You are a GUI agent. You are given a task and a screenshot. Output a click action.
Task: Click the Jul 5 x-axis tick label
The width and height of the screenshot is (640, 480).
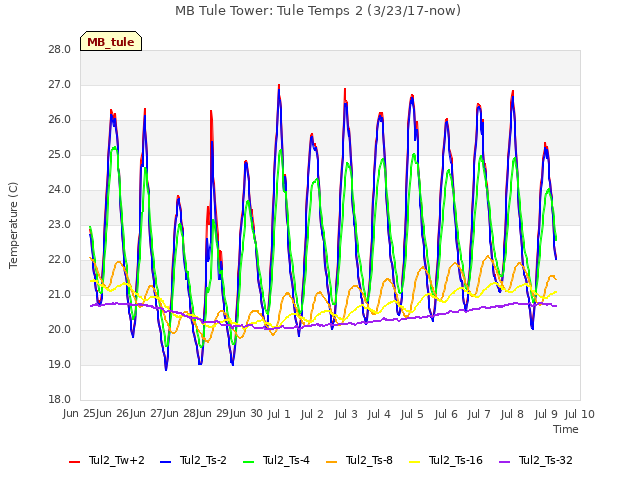[x=412, y=414]
